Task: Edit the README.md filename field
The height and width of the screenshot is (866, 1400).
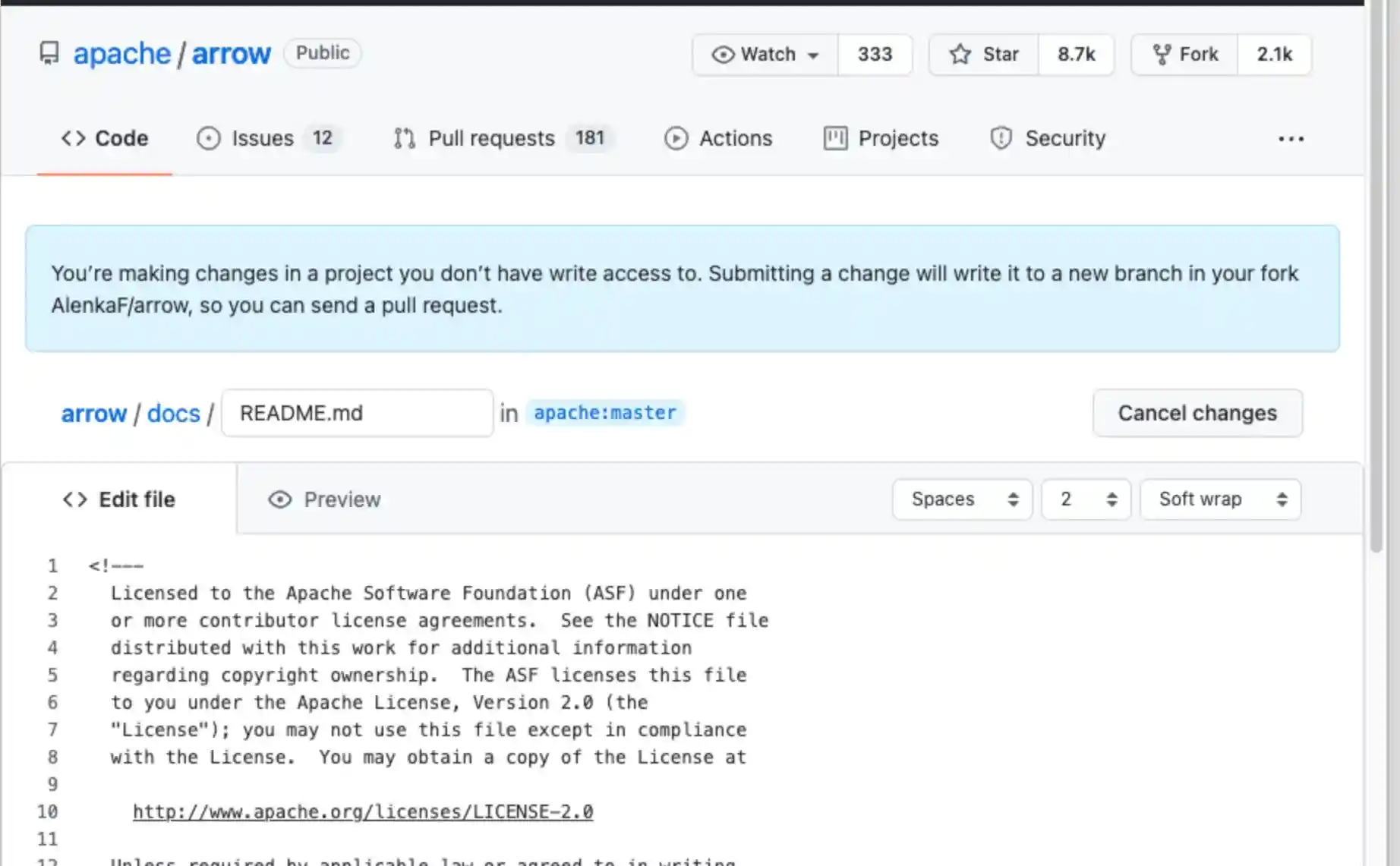Action: coord(356,413)
